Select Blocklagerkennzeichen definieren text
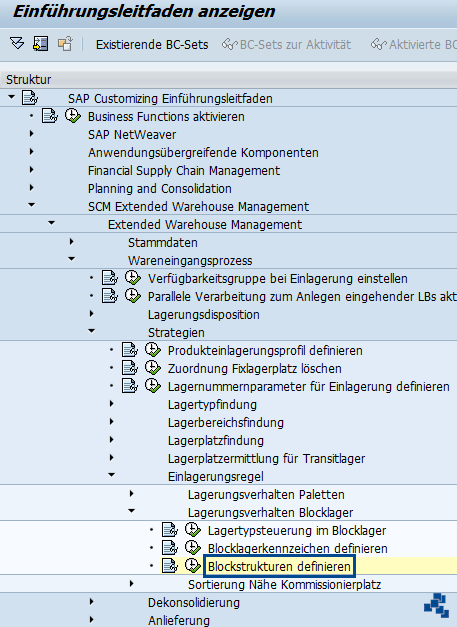This screenshot has width=457, height=627. [297, 549]
